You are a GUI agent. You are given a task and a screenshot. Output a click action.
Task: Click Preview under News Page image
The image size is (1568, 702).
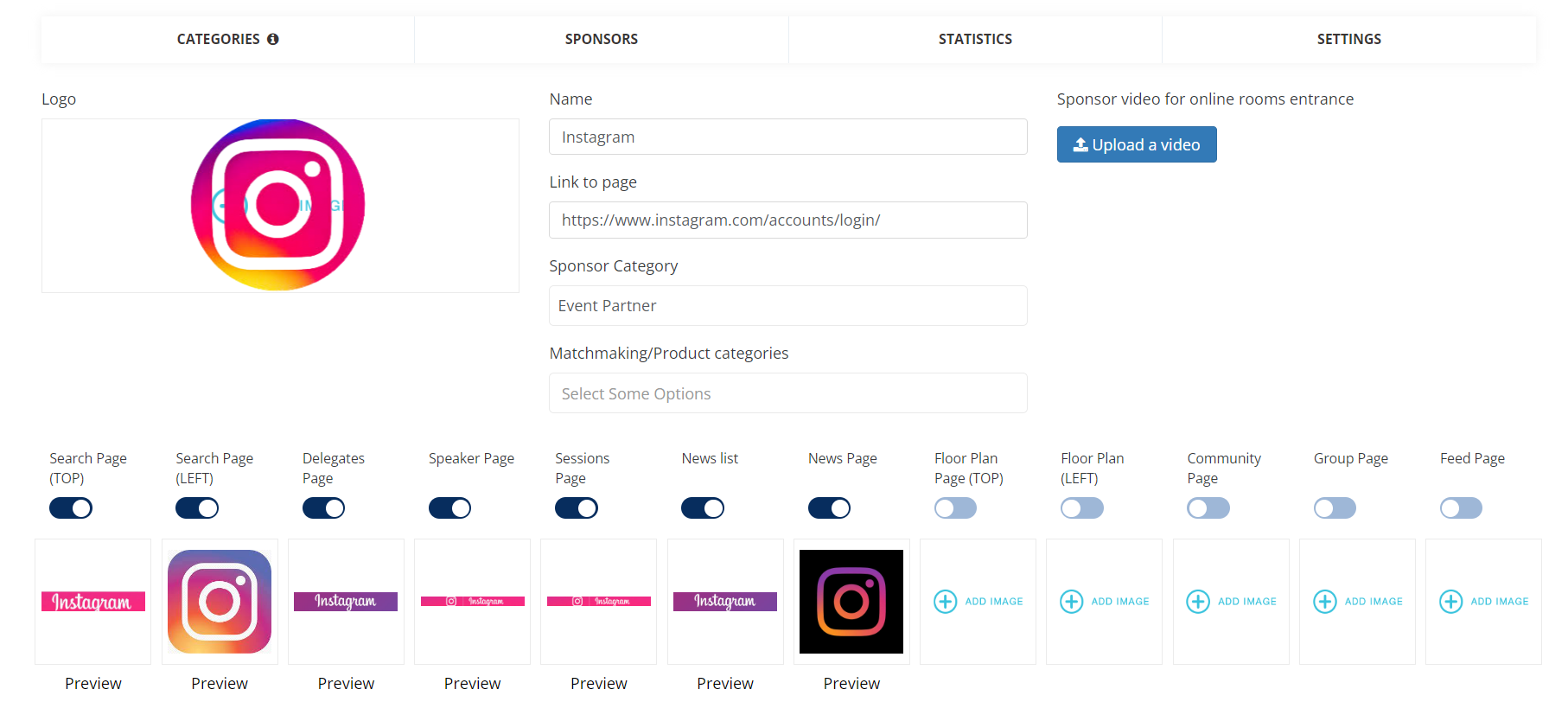click(851, 683)
